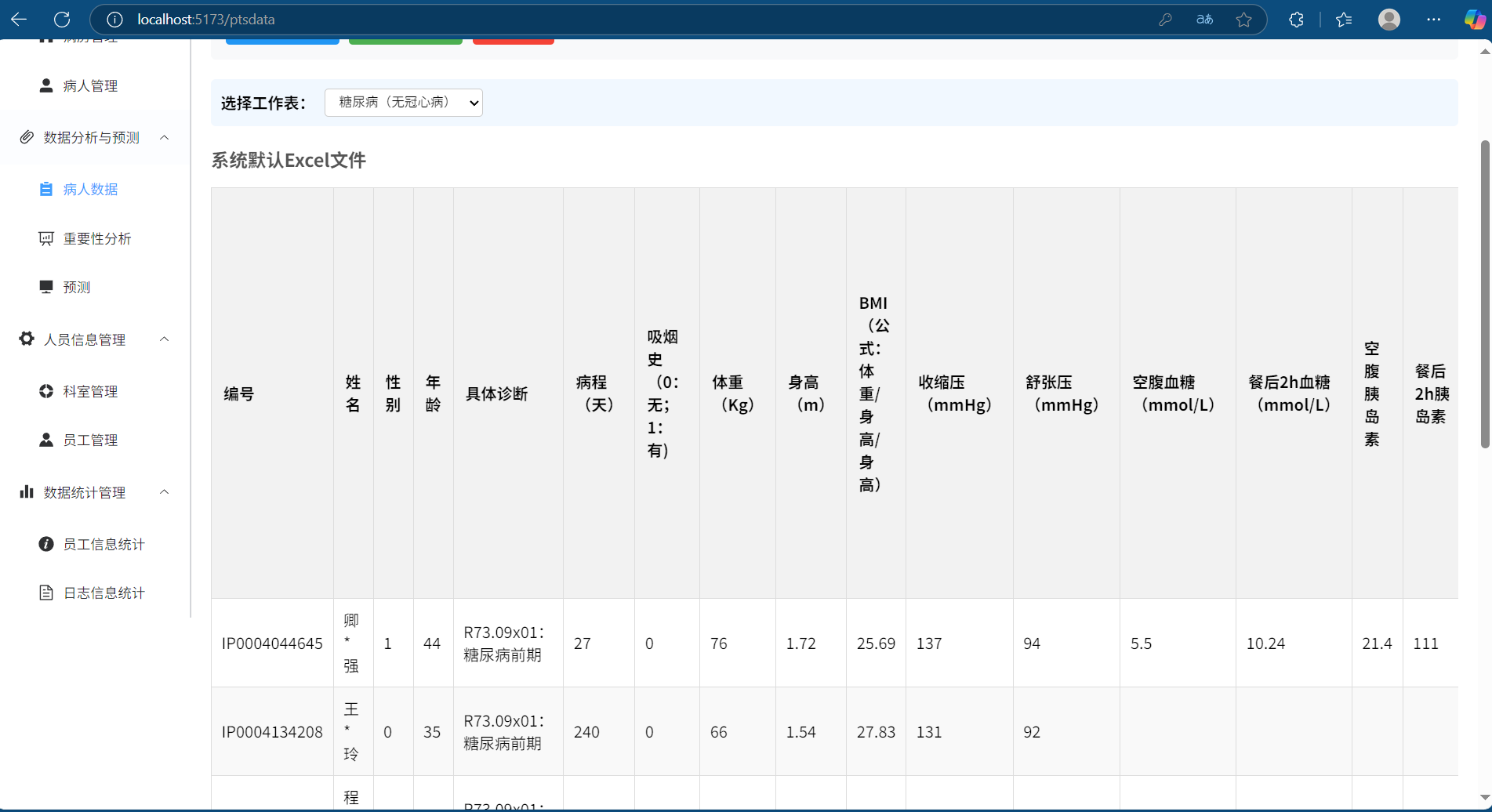The image size is (1492, 812).
Task: Open 科室管理 in the sidebar
Action: [x=90, y=392]
